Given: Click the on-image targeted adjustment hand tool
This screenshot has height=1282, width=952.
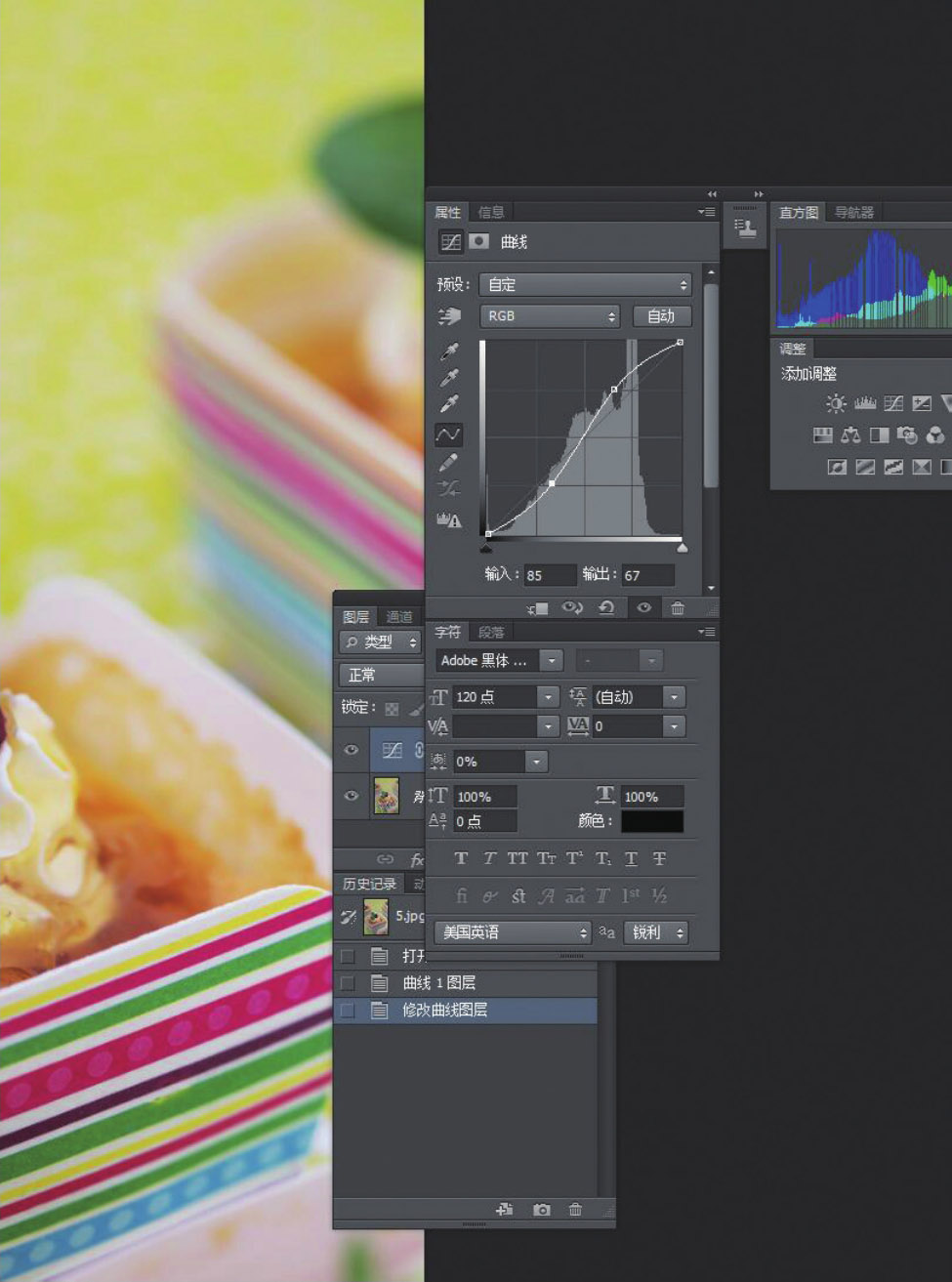Looking at the screenshot, I should point(448,316).
